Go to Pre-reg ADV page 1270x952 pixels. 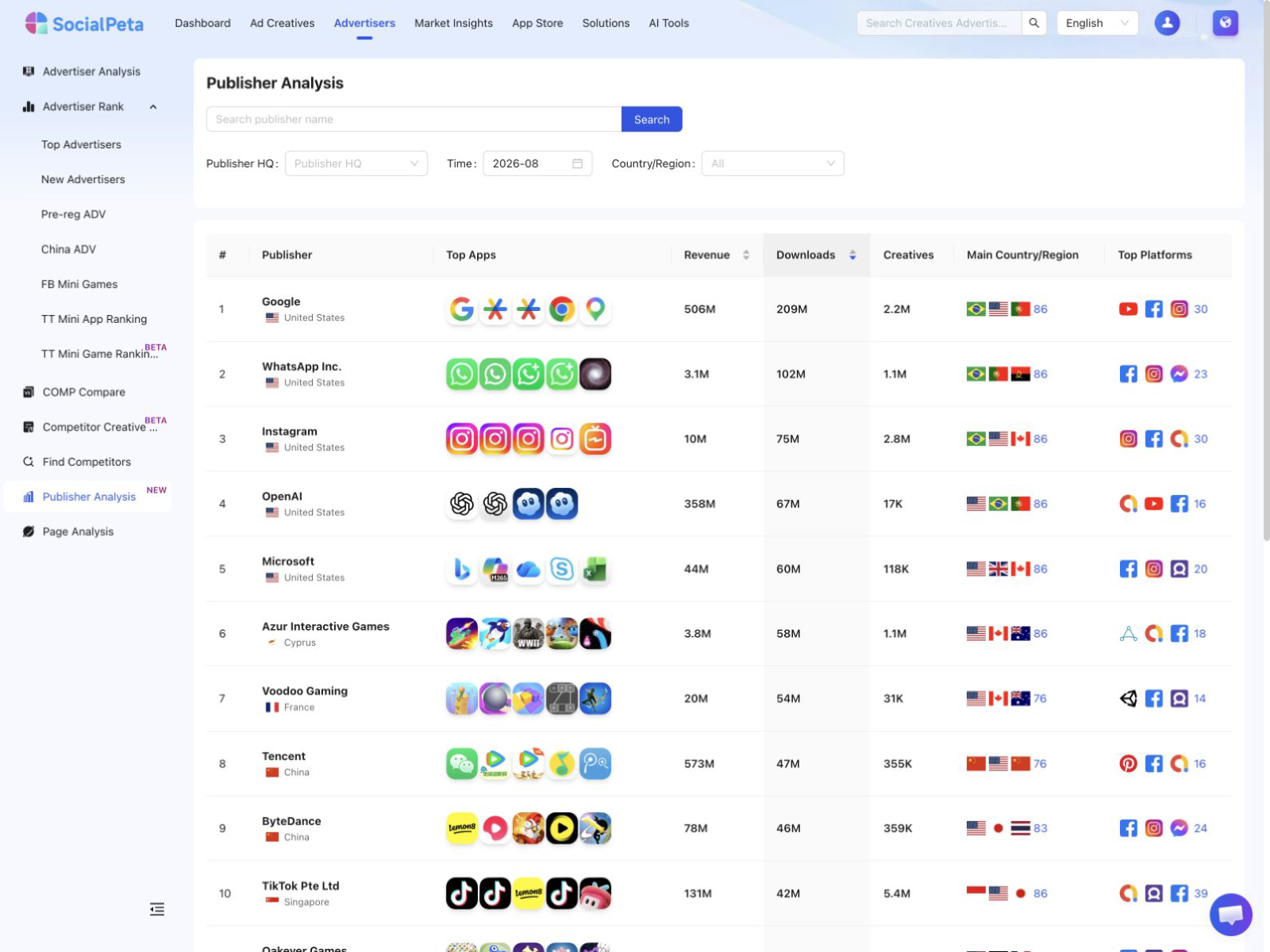tap(73, 214)
